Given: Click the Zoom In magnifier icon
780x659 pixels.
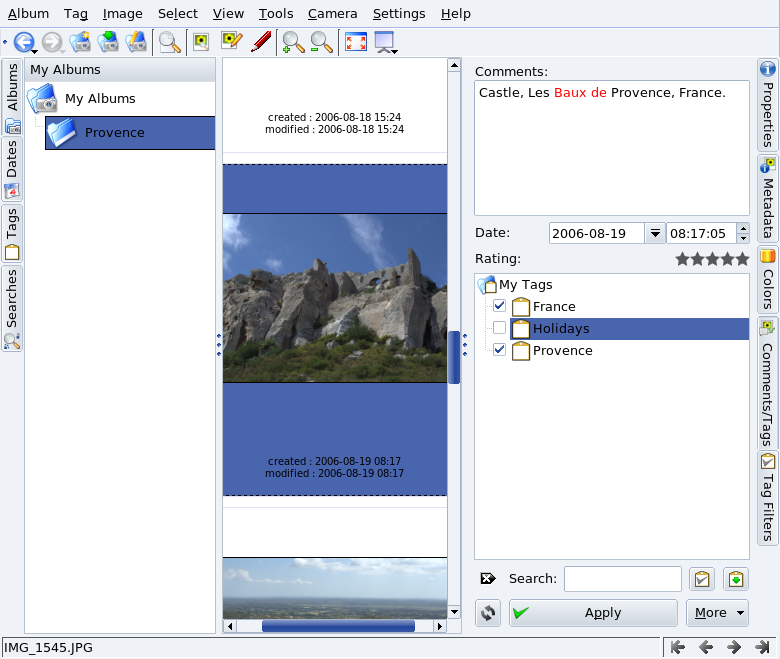Looking at the screenshot, I should 293,42.
